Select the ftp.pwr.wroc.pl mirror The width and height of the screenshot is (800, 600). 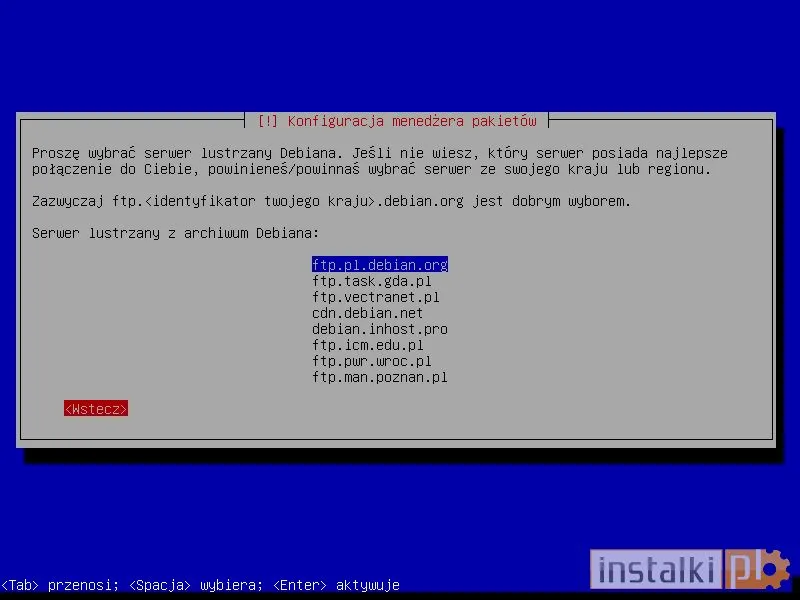[x=374, y=361]
